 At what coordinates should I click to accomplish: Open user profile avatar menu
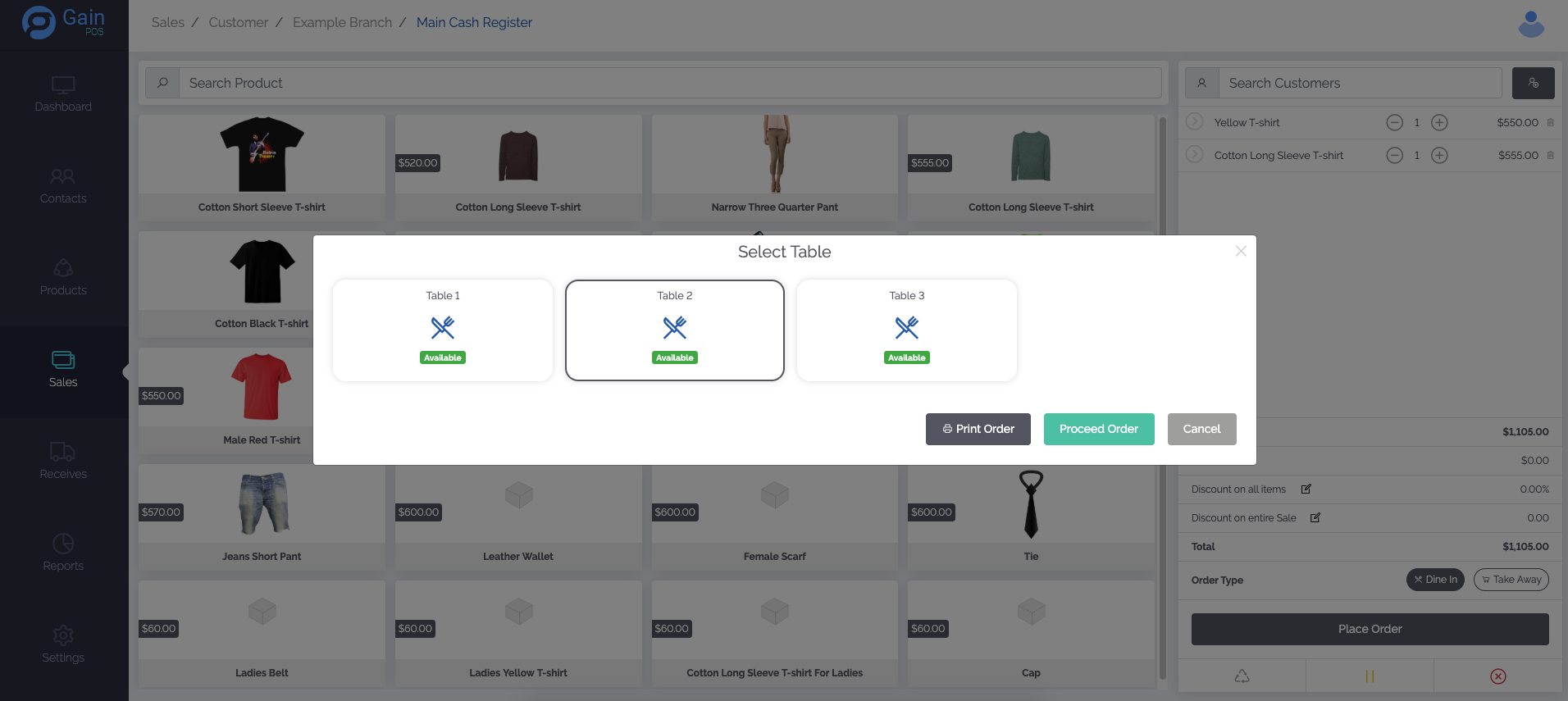tap(1530, 24)
